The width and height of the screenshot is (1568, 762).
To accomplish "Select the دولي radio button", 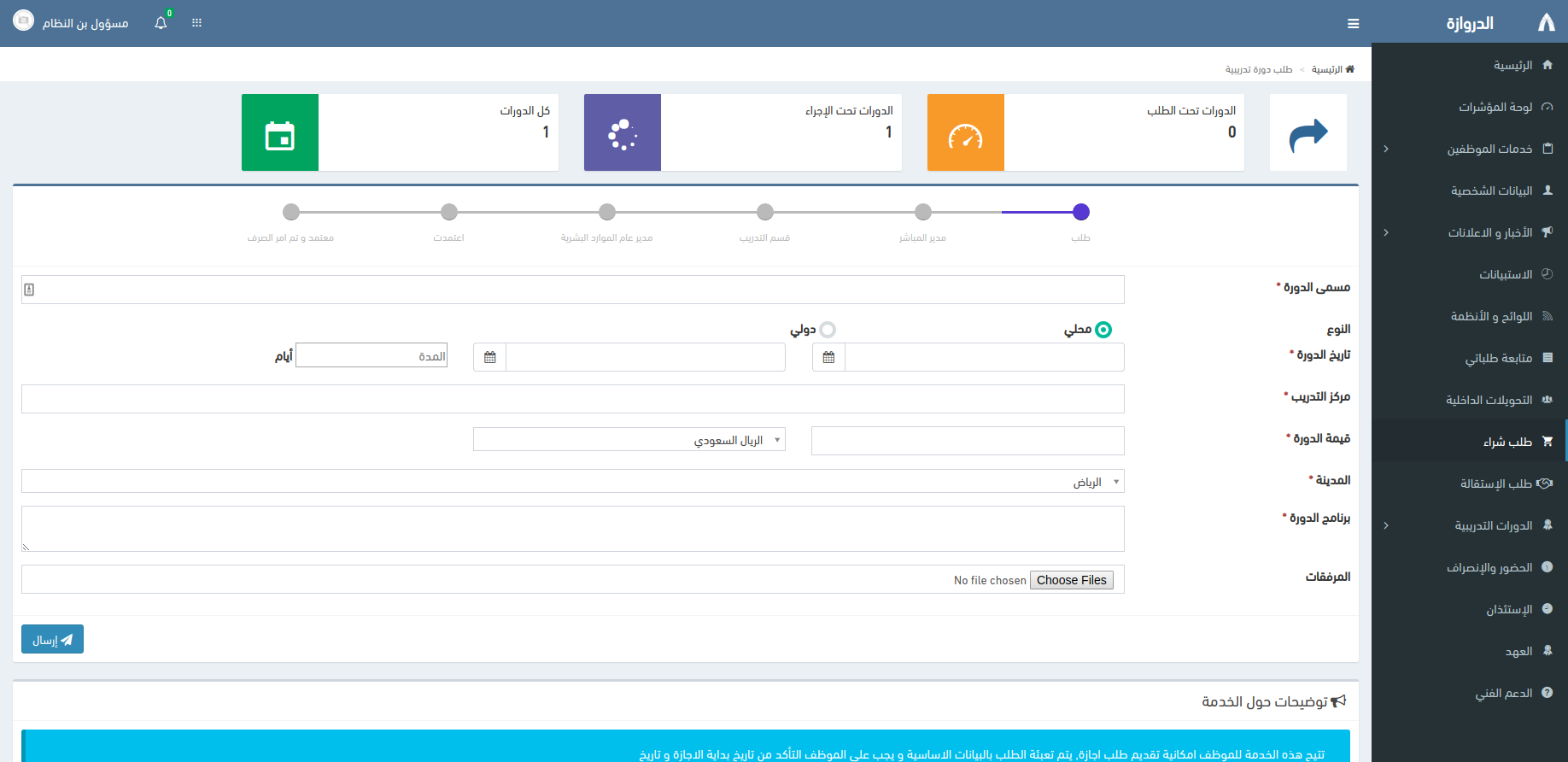I will point(828,330).
